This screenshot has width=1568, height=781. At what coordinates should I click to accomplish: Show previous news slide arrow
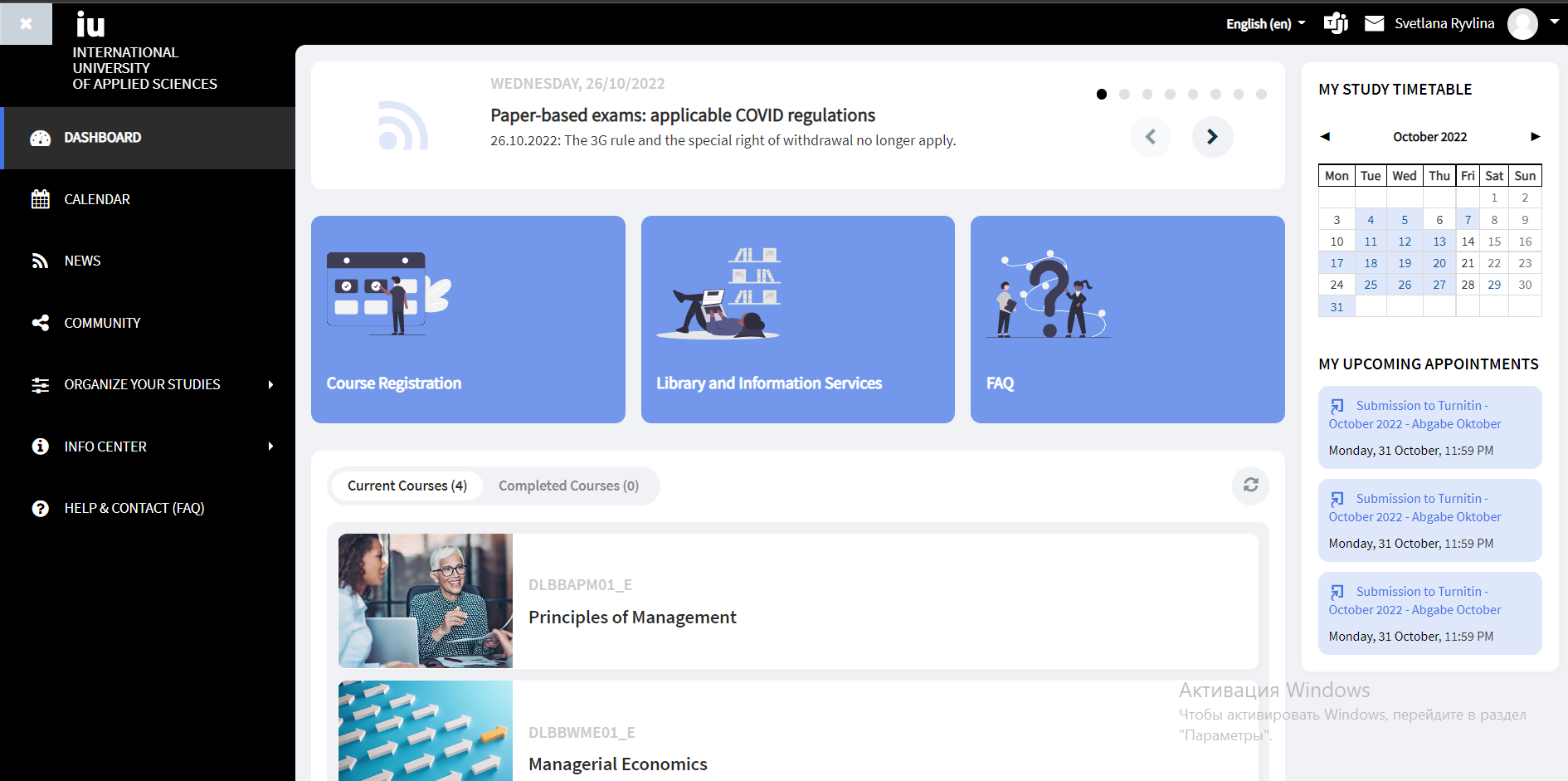pyautogui.click(x=1151, y=136)
